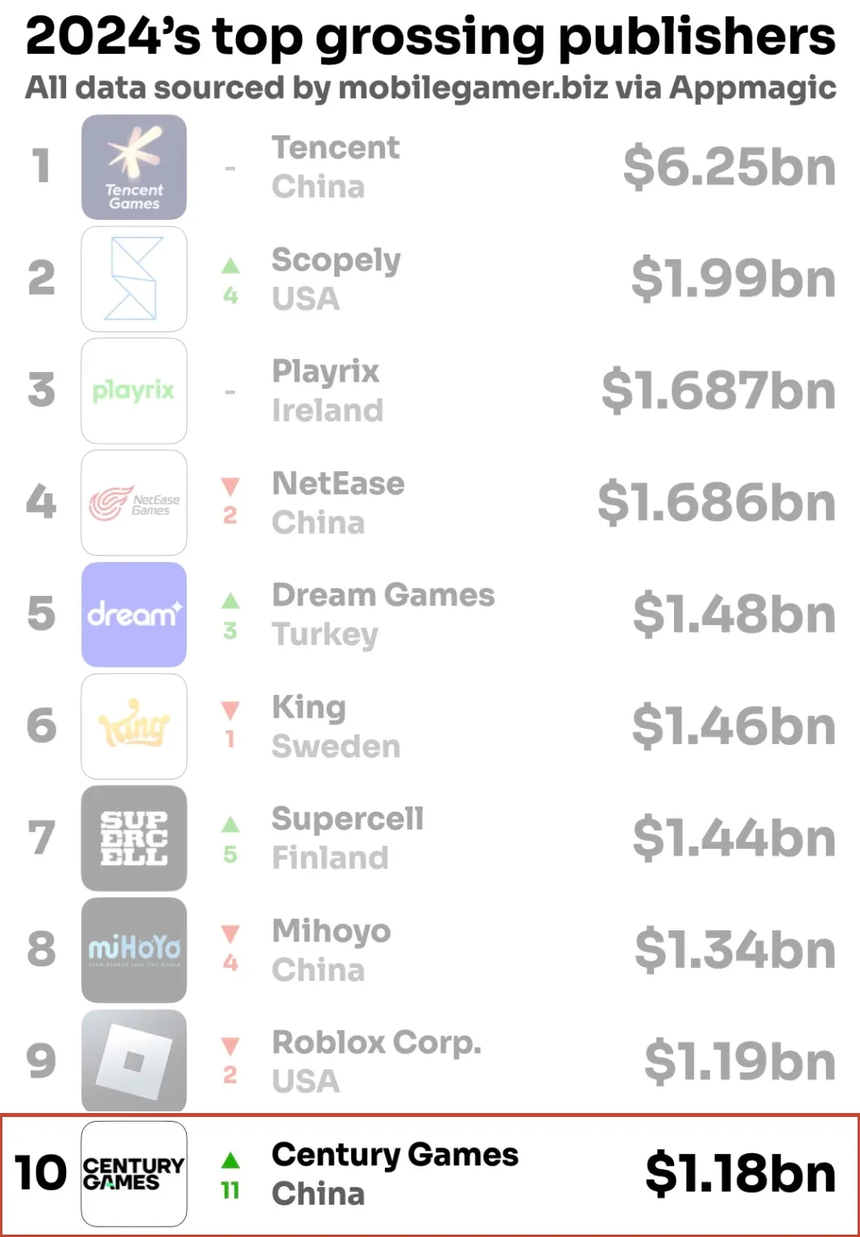
Task: Click the 2024's top grossing publishers title
Action: tap(430, 38)
